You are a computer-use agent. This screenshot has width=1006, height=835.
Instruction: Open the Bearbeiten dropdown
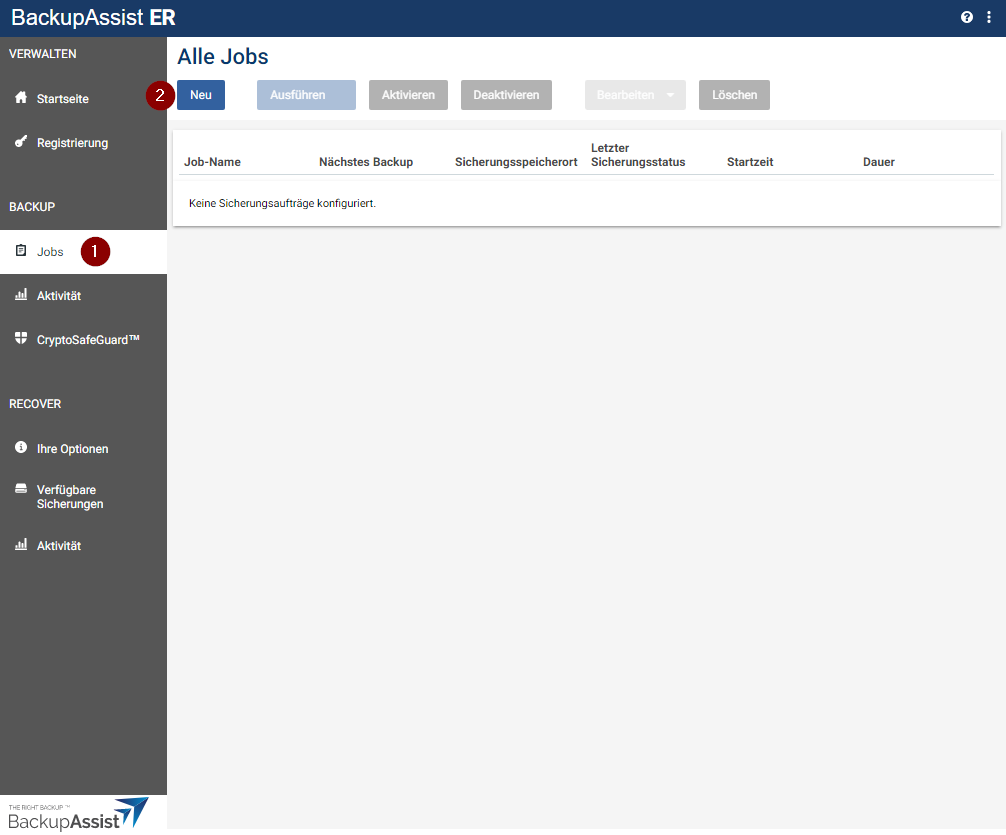click(635, 95)
